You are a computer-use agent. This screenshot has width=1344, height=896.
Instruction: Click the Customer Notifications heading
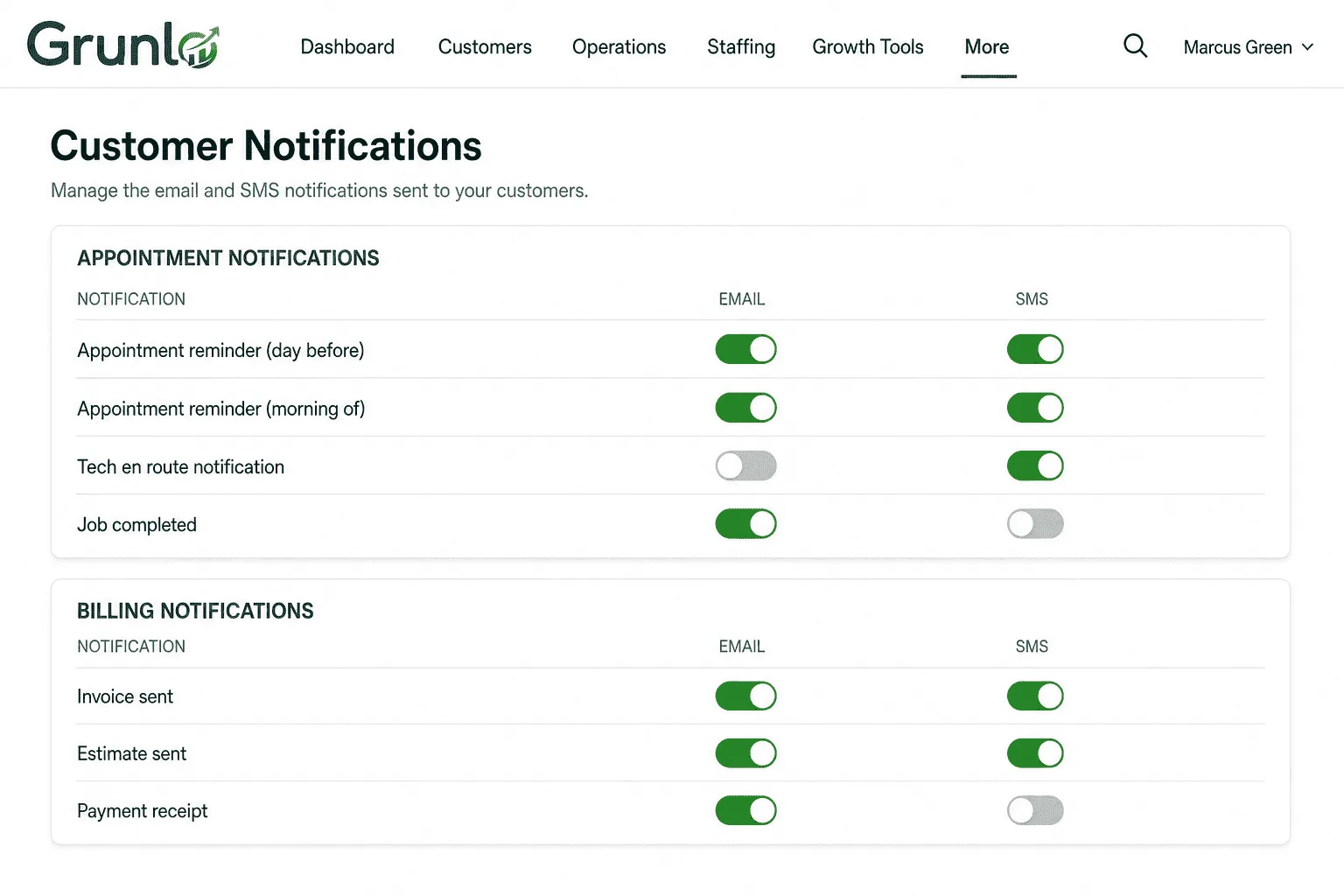tap(266, 145)
